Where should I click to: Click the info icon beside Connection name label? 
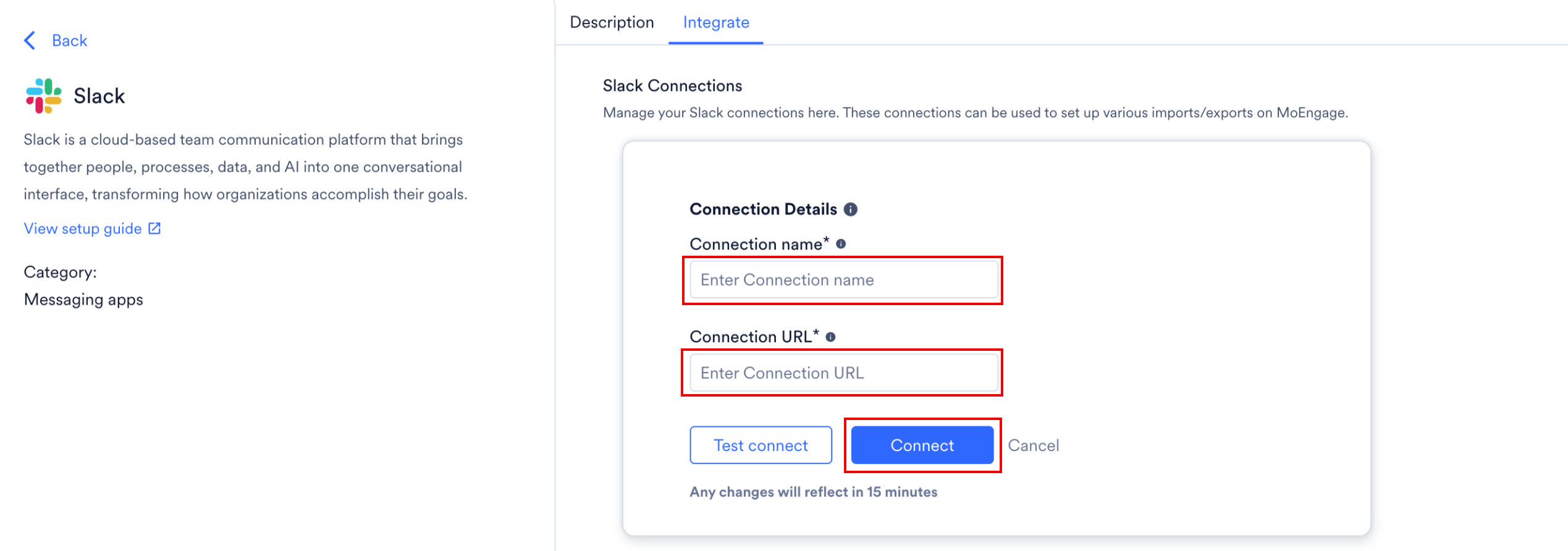click(x=841, y=244)
